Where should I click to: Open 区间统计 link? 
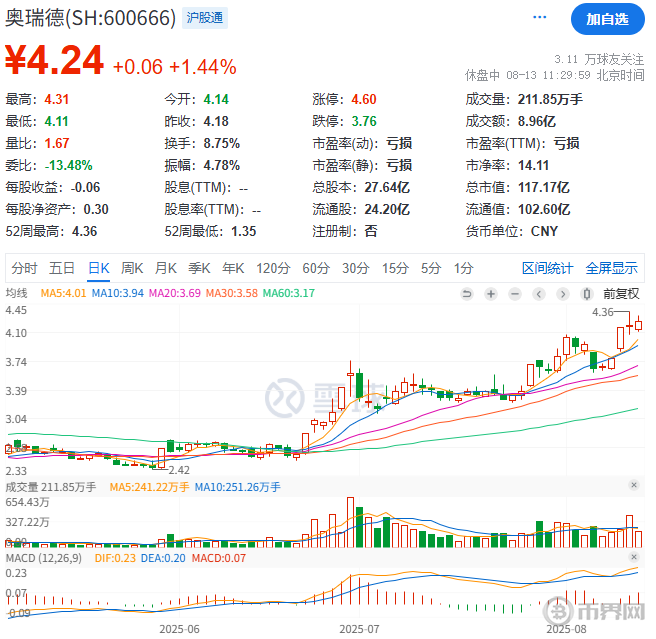(x=547, y=268)
